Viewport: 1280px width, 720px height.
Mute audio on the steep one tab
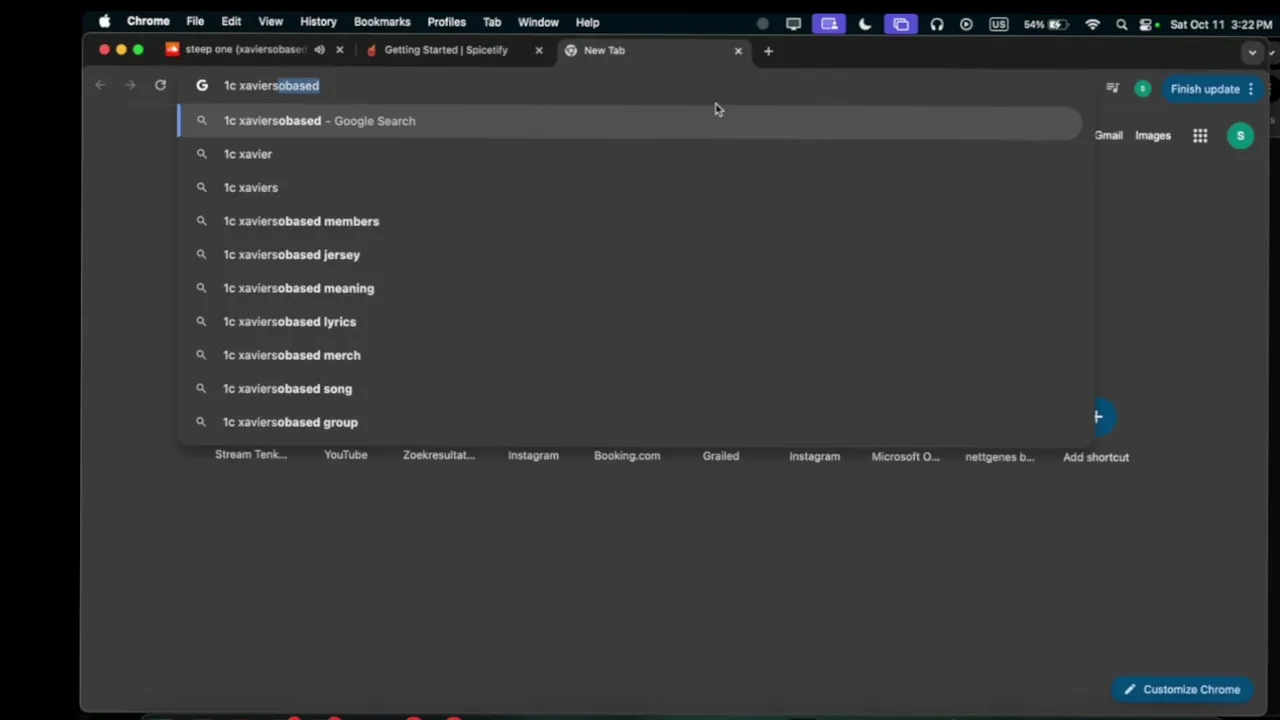tap(319, 50)
